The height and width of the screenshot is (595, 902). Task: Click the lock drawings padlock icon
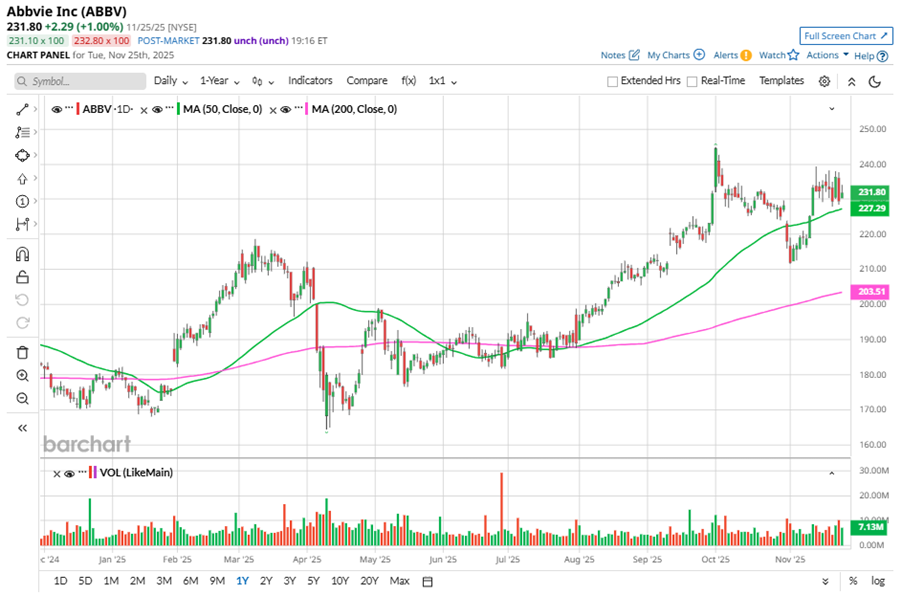[x=22, y=277]
